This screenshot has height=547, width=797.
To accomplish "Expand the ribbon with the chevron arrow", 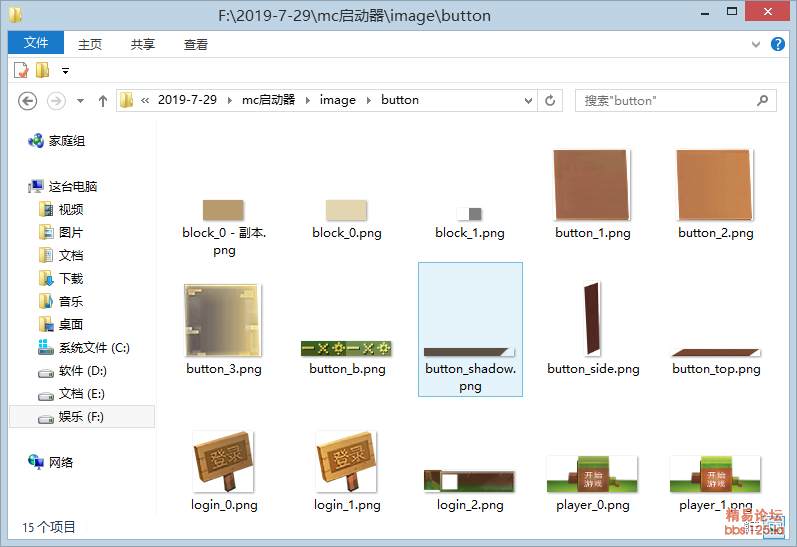I will [756, 44].
